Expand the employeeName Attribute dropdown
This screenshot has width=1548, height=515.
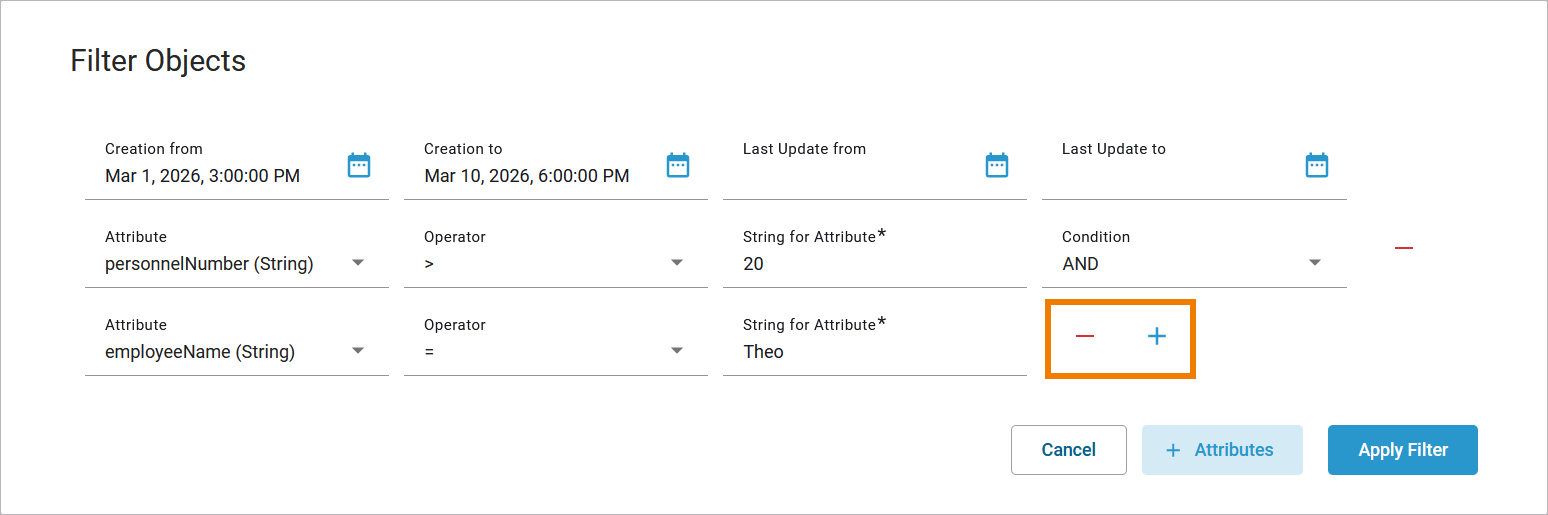coord(358,351)
